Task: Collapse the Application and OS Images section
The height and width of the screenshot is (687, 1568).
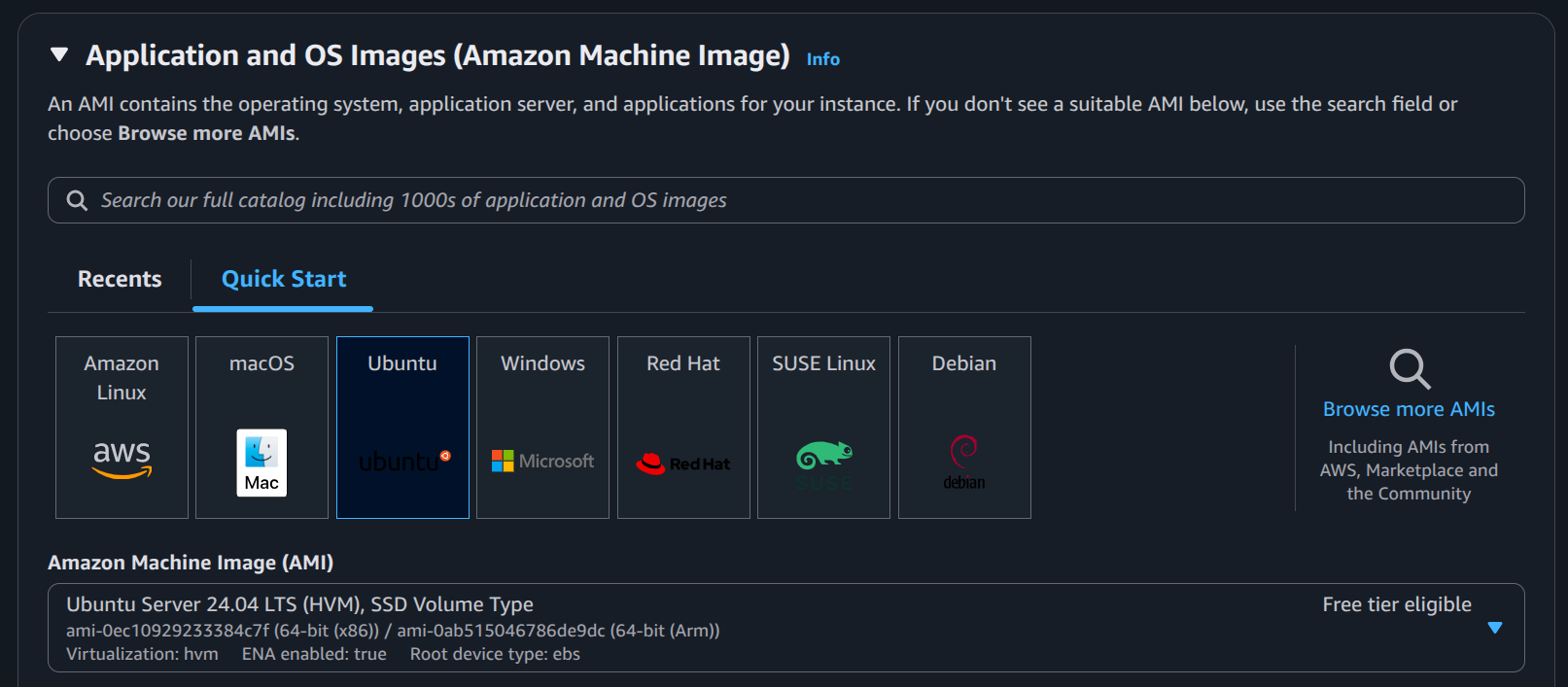Action: click(x=59, y=55)
